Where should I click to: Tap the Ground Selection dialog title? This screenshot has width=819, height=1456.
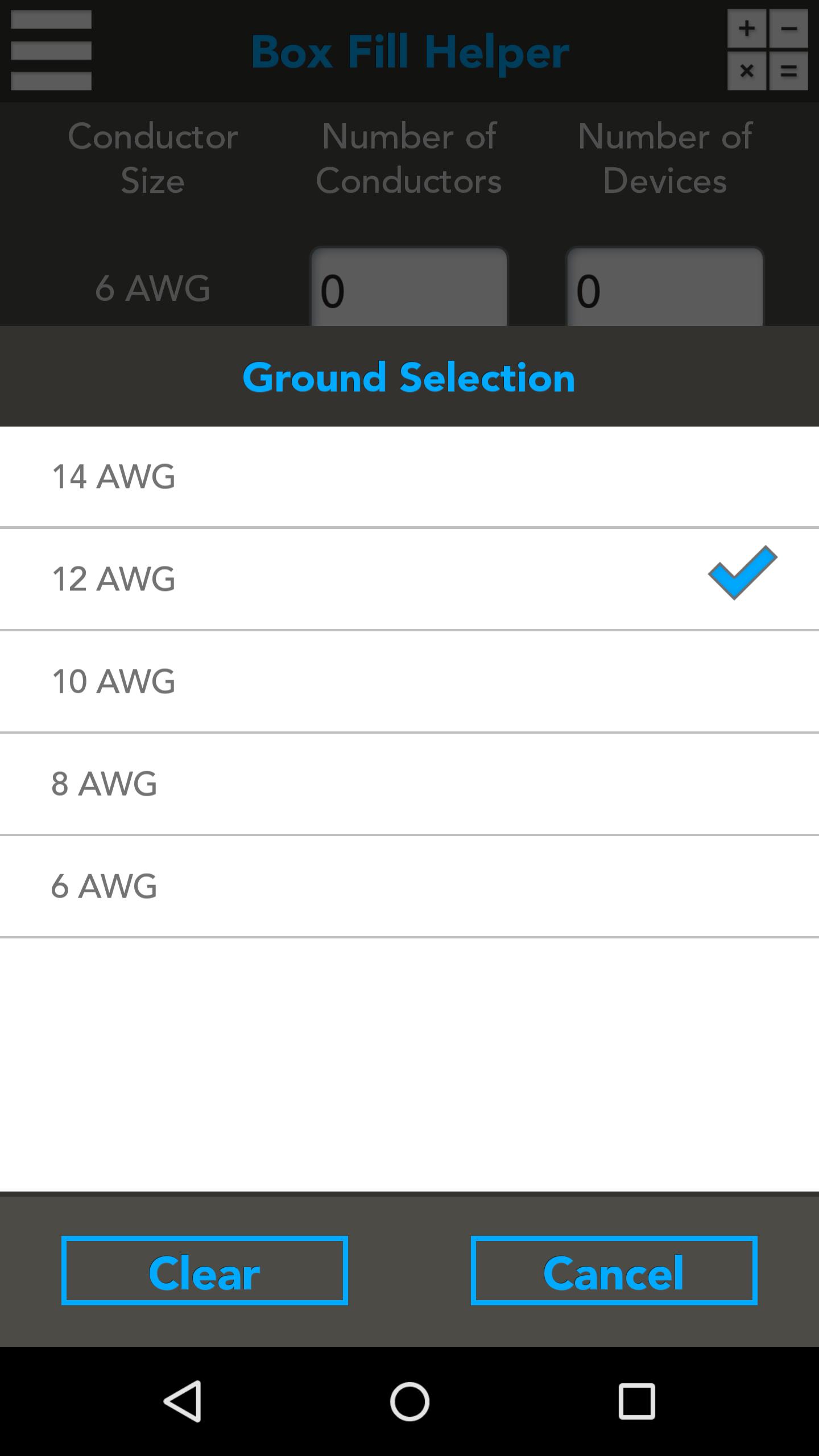(409, 377)
